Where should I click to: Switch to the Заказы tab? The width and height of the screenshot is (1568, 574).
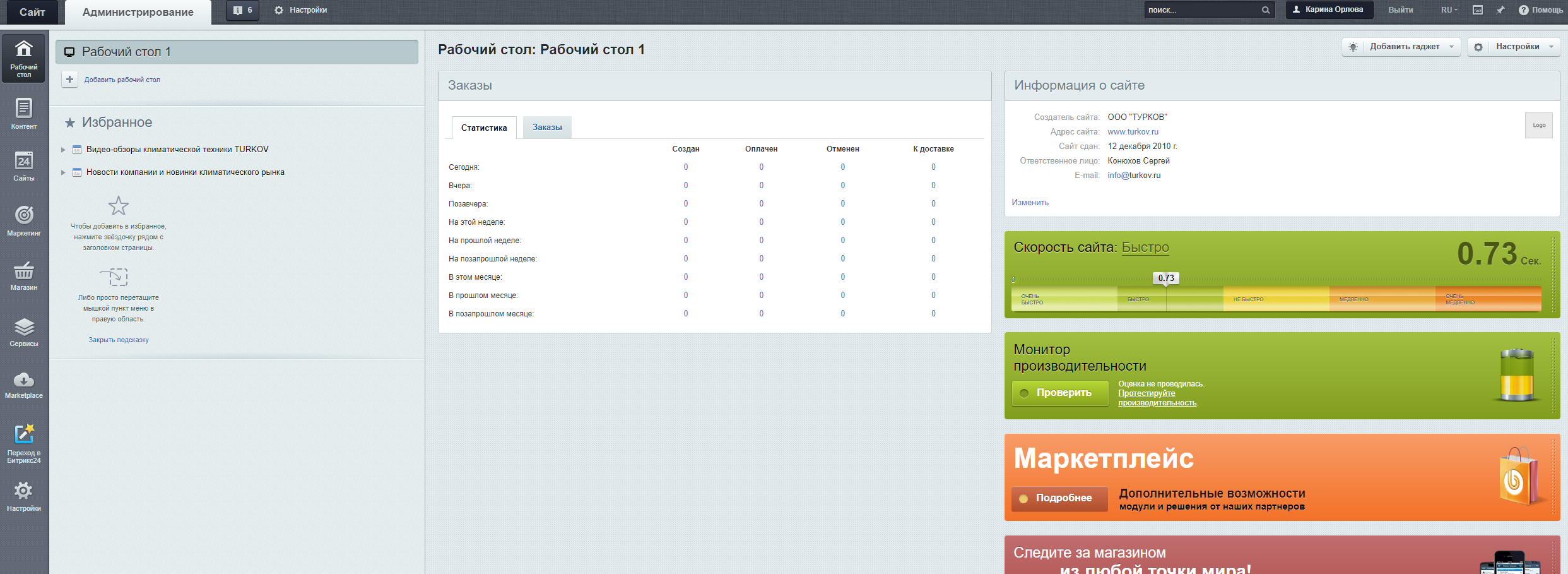547,128
